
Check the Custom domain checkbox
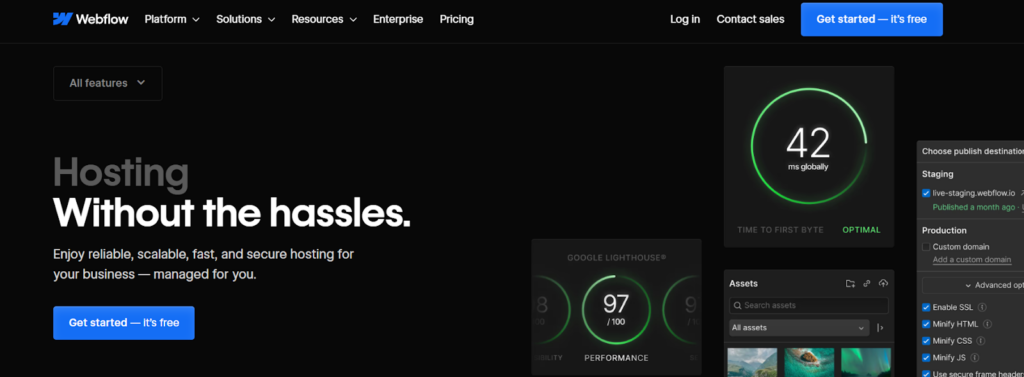[926, 247]
